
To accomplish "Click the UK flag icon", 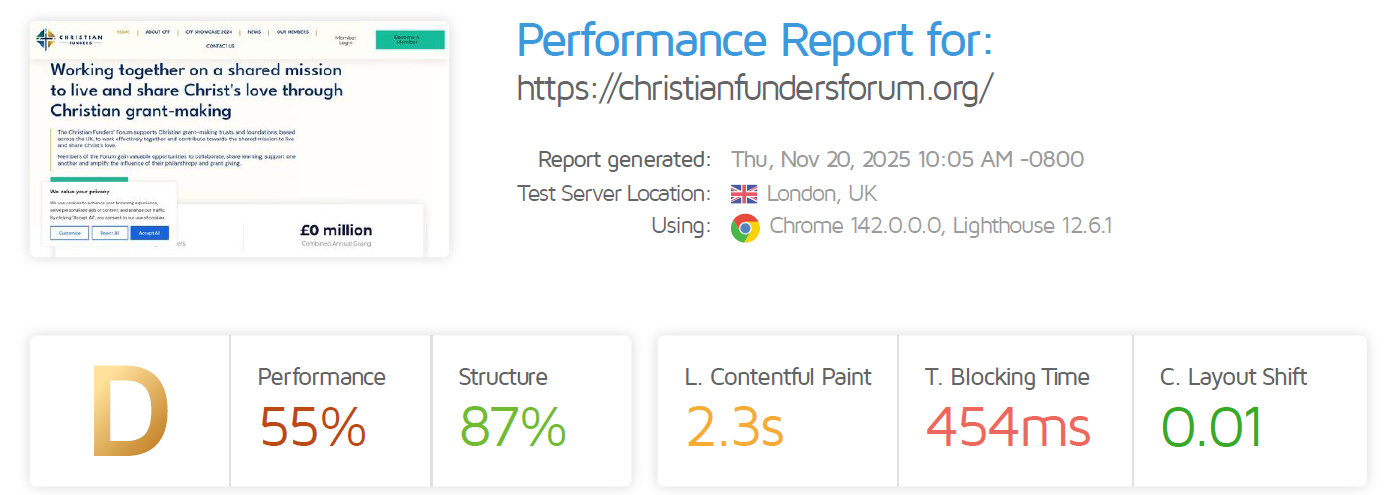I will point(744,194).
